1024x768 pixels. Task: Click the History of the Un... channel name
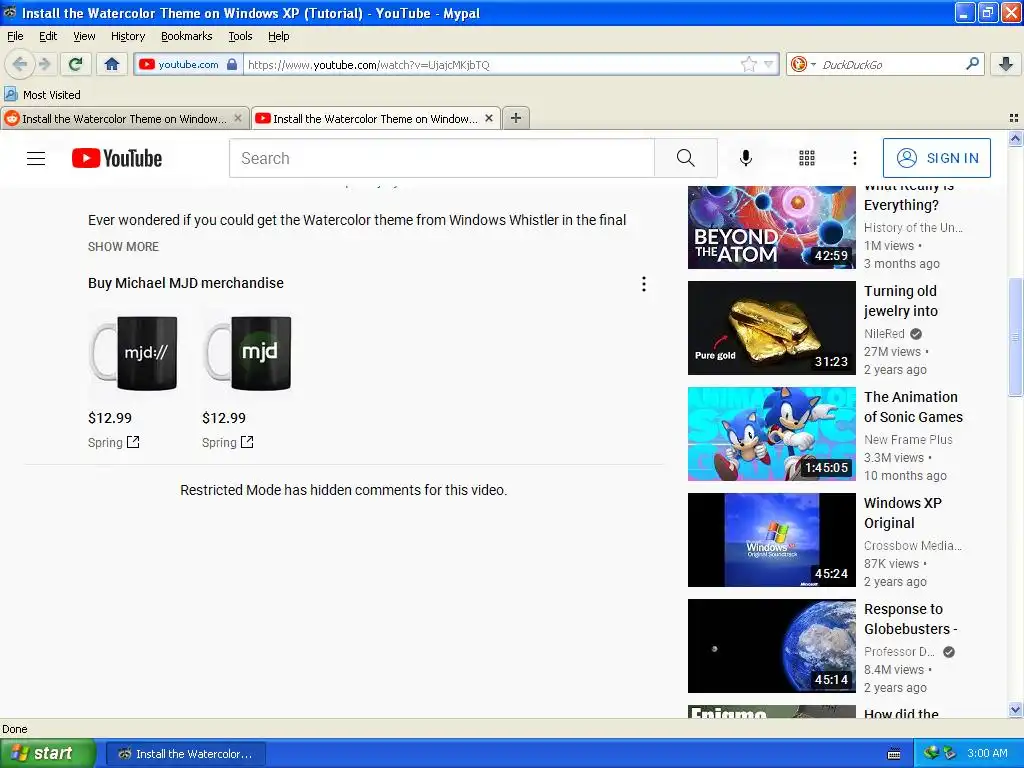click(913, 227)
